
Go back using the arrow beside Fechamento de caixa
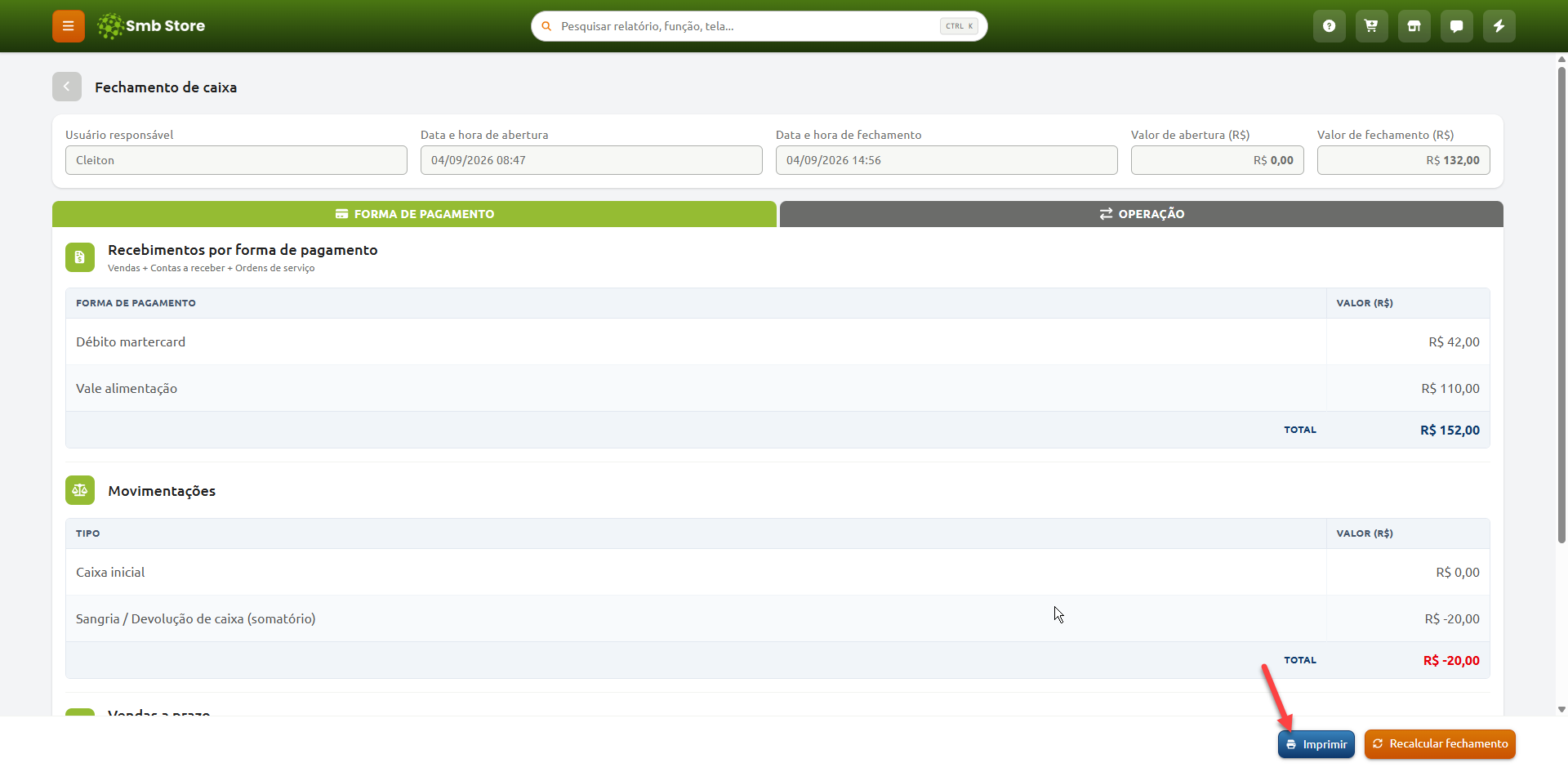67,87
